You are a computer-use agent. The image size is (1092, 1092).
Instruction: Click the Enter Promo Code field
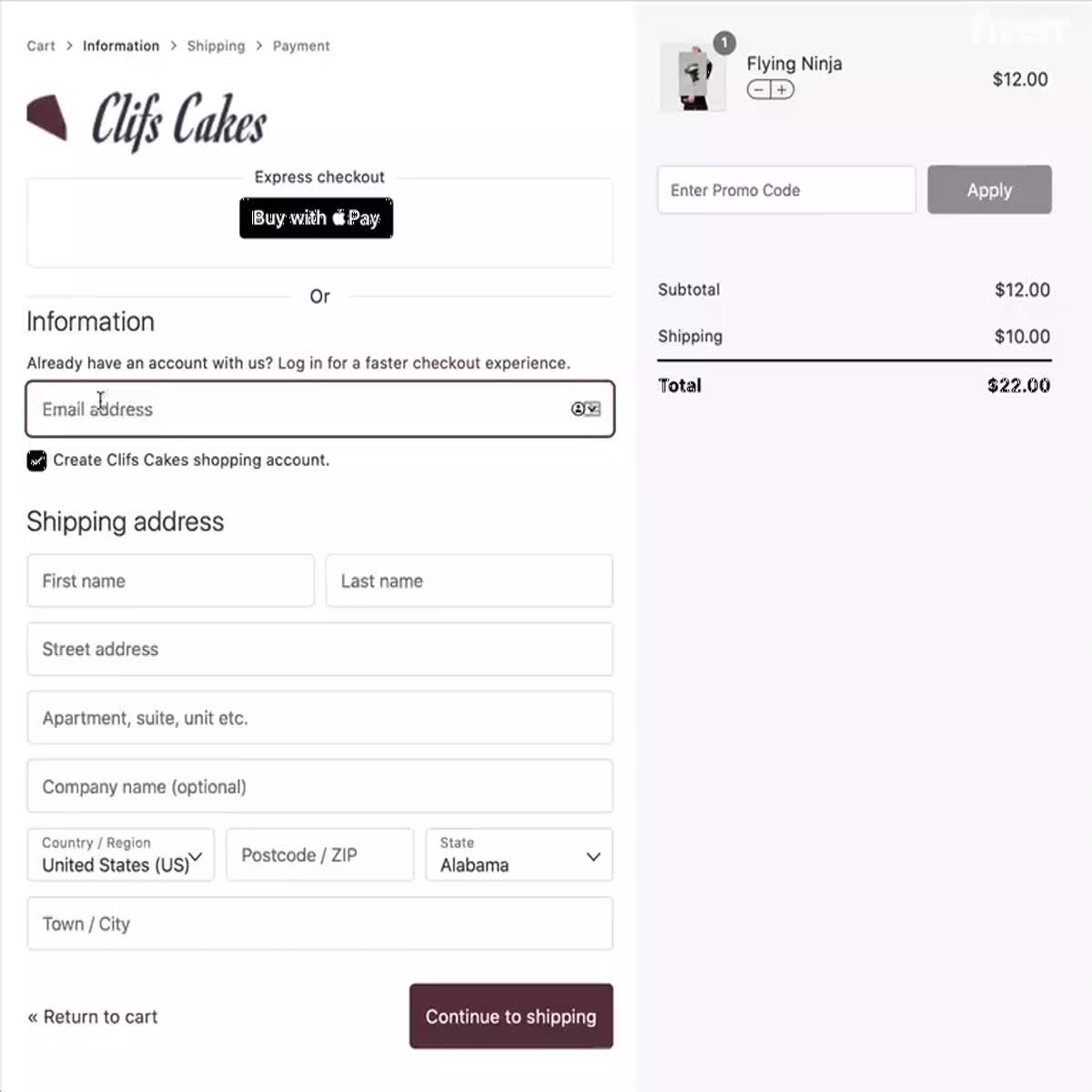pyautogui.click(x=785, y=189)
